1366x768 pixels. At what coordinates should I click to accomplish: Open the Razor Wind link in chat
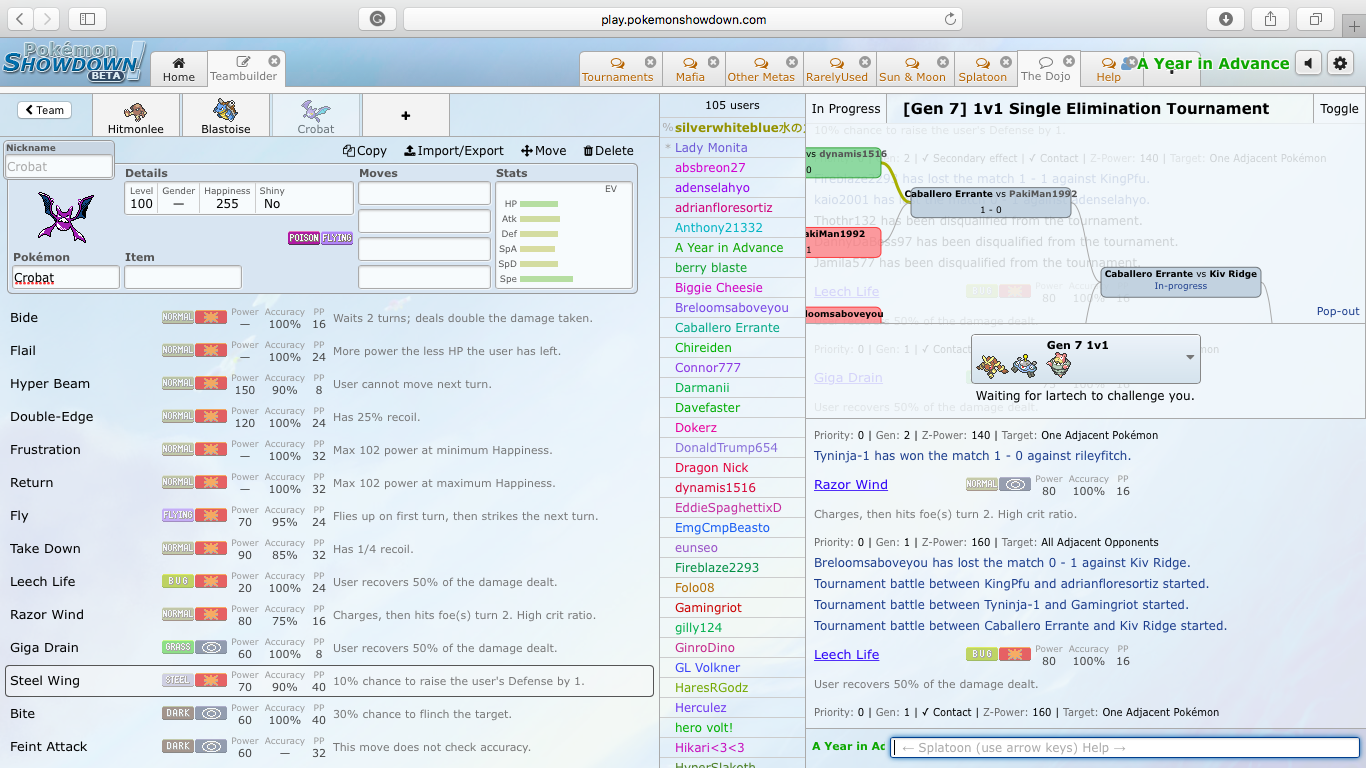click(x=851, y=484)
